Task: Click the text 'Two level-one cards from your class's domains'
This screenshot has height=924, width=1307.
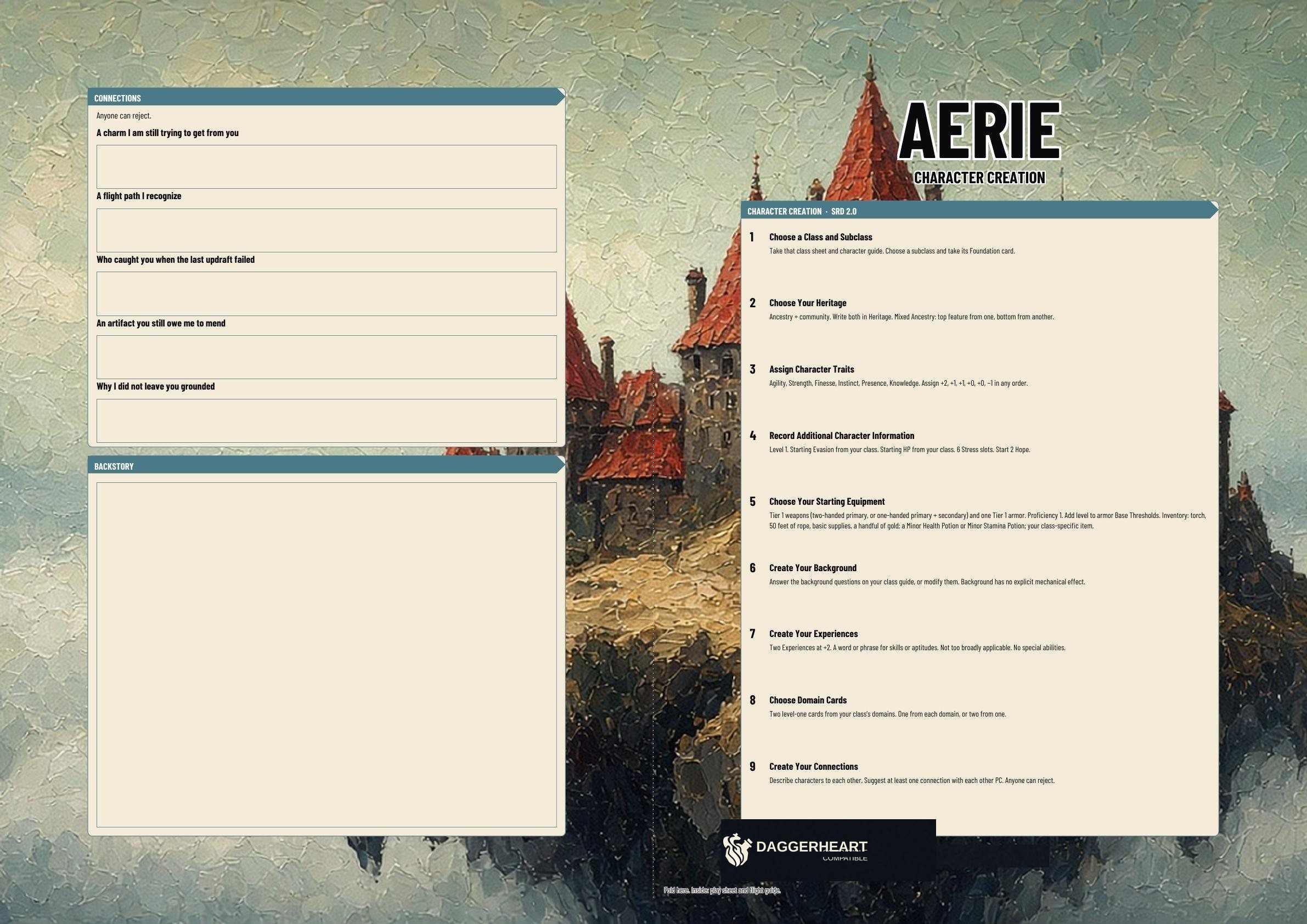Action: point(832,714)
